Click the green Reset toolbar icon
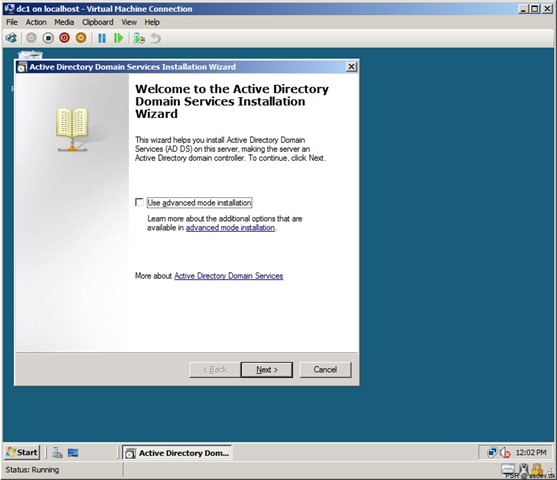This screenshot has height=480, width=557. point(118,38)
